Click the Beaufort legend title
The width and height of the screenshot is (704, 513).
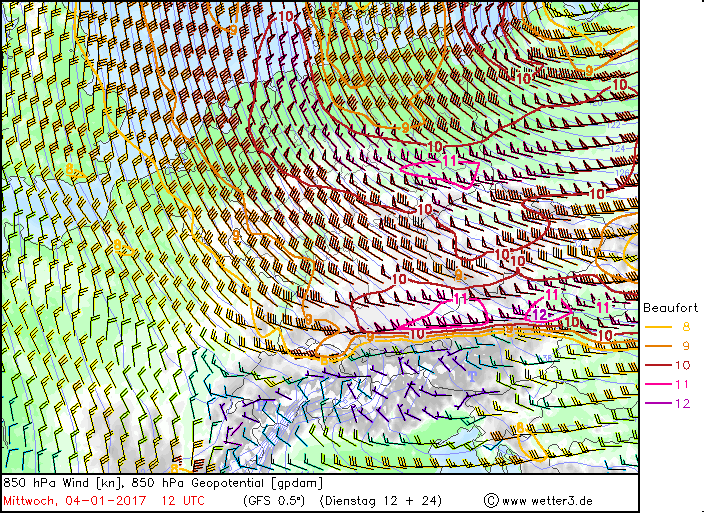point(670,308)
